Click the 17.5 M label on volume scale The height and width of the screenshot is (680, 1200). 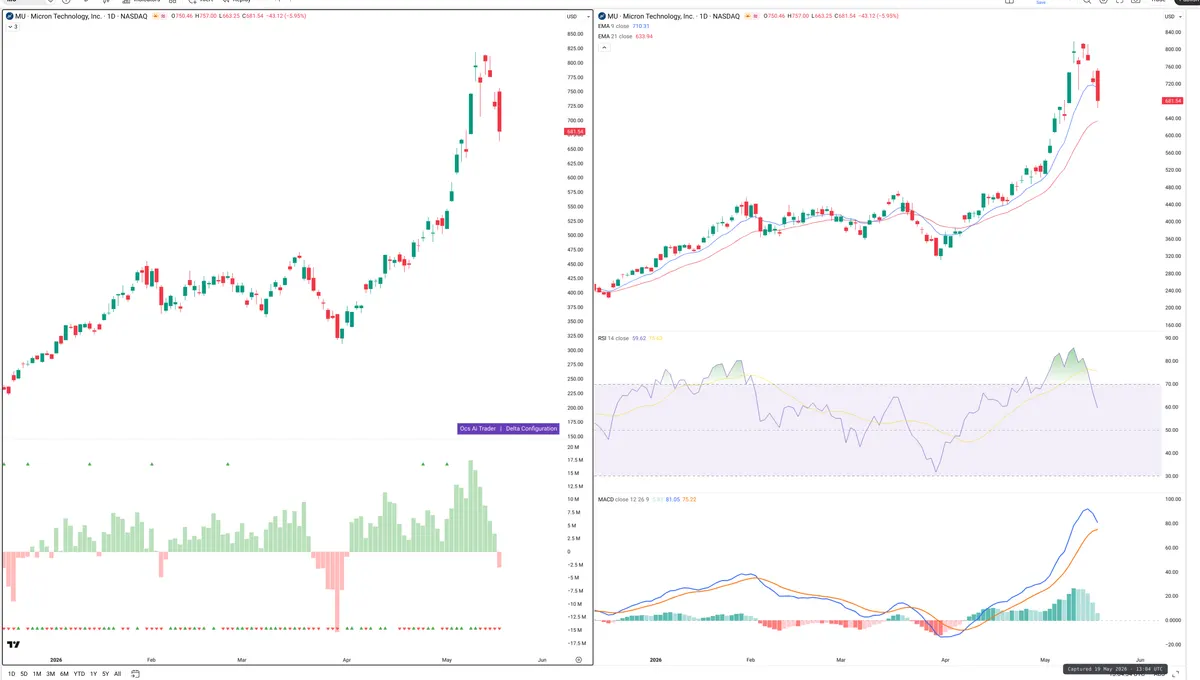coord(574,460)
